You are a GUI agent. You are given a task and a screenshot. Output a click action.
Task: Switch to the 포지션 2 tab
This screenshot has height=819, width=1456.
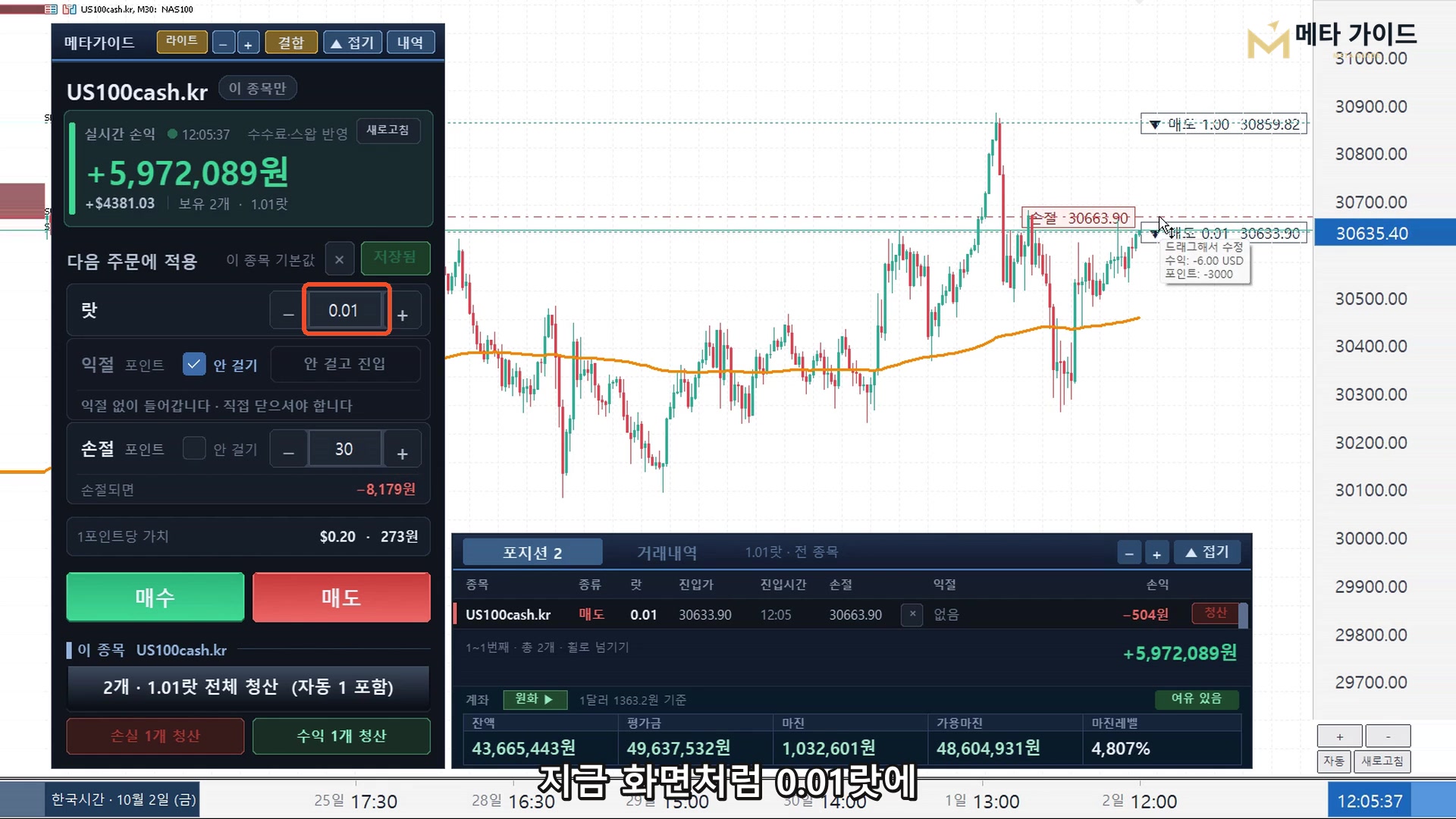pos(532,553)
